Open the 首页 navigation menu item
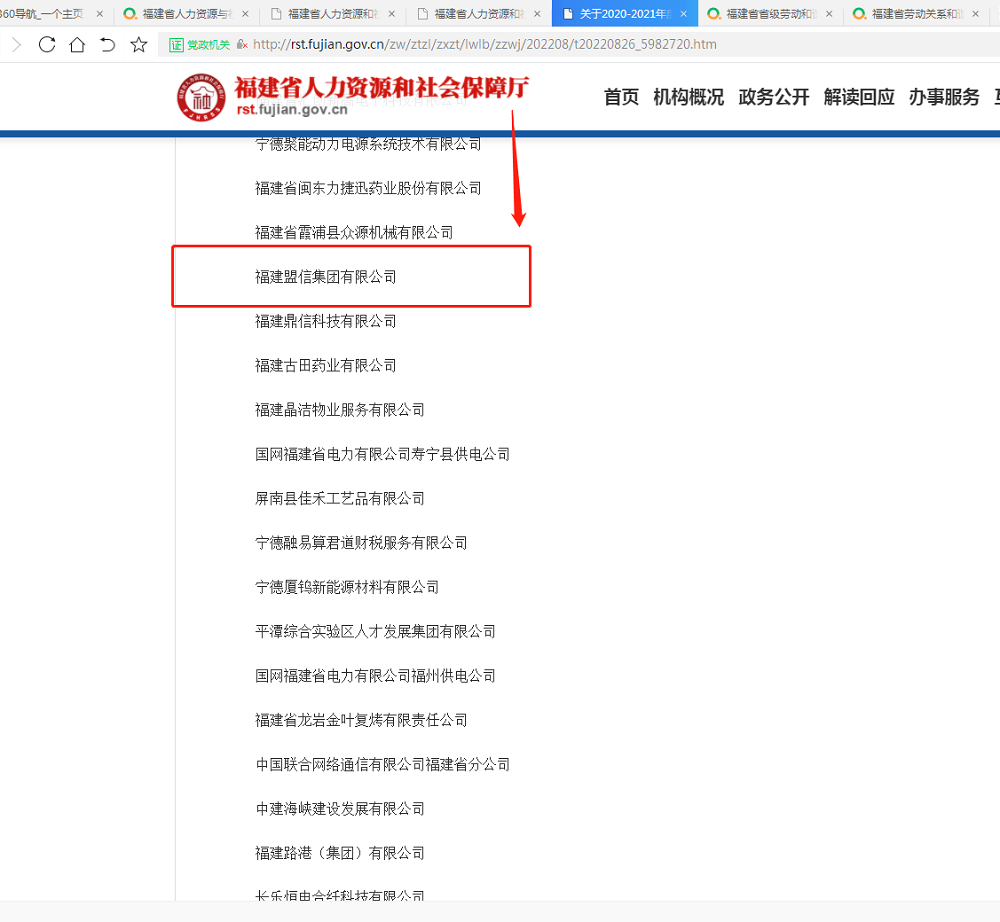 (621, 97)
